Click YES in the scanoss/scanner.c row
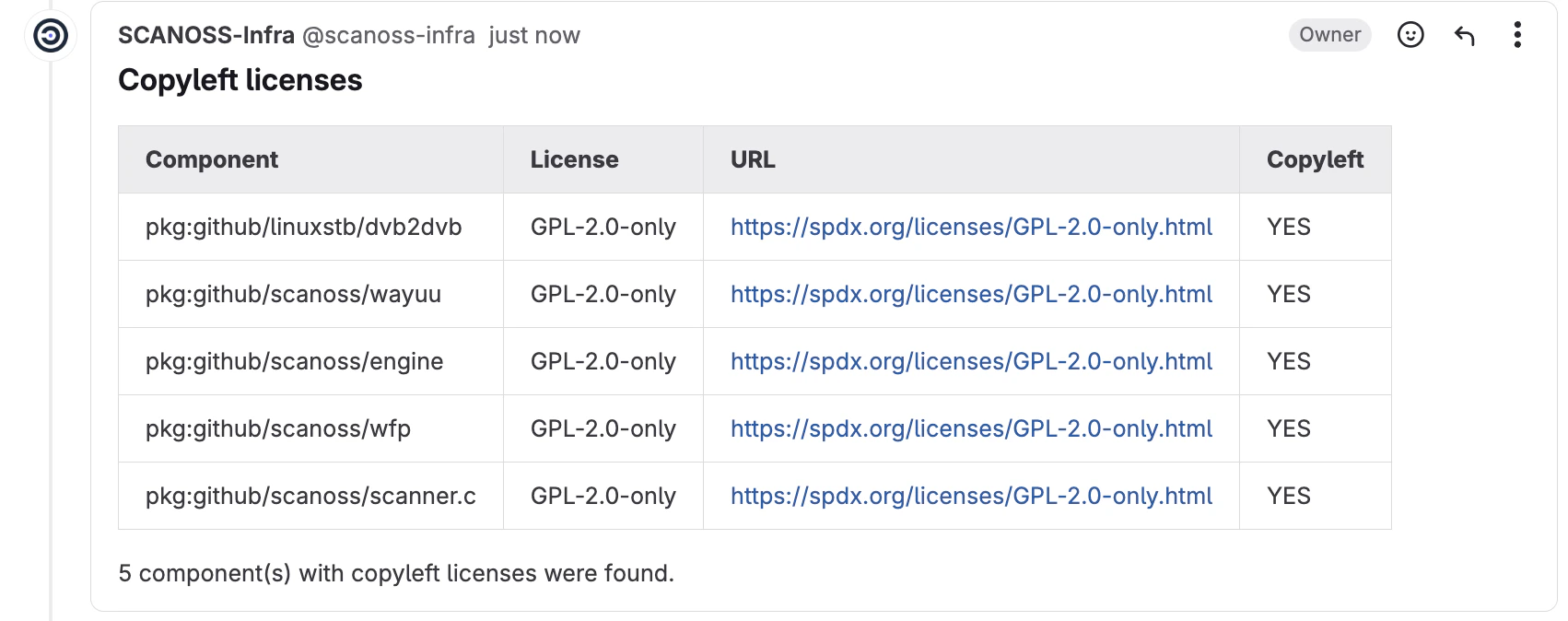 1288,496
